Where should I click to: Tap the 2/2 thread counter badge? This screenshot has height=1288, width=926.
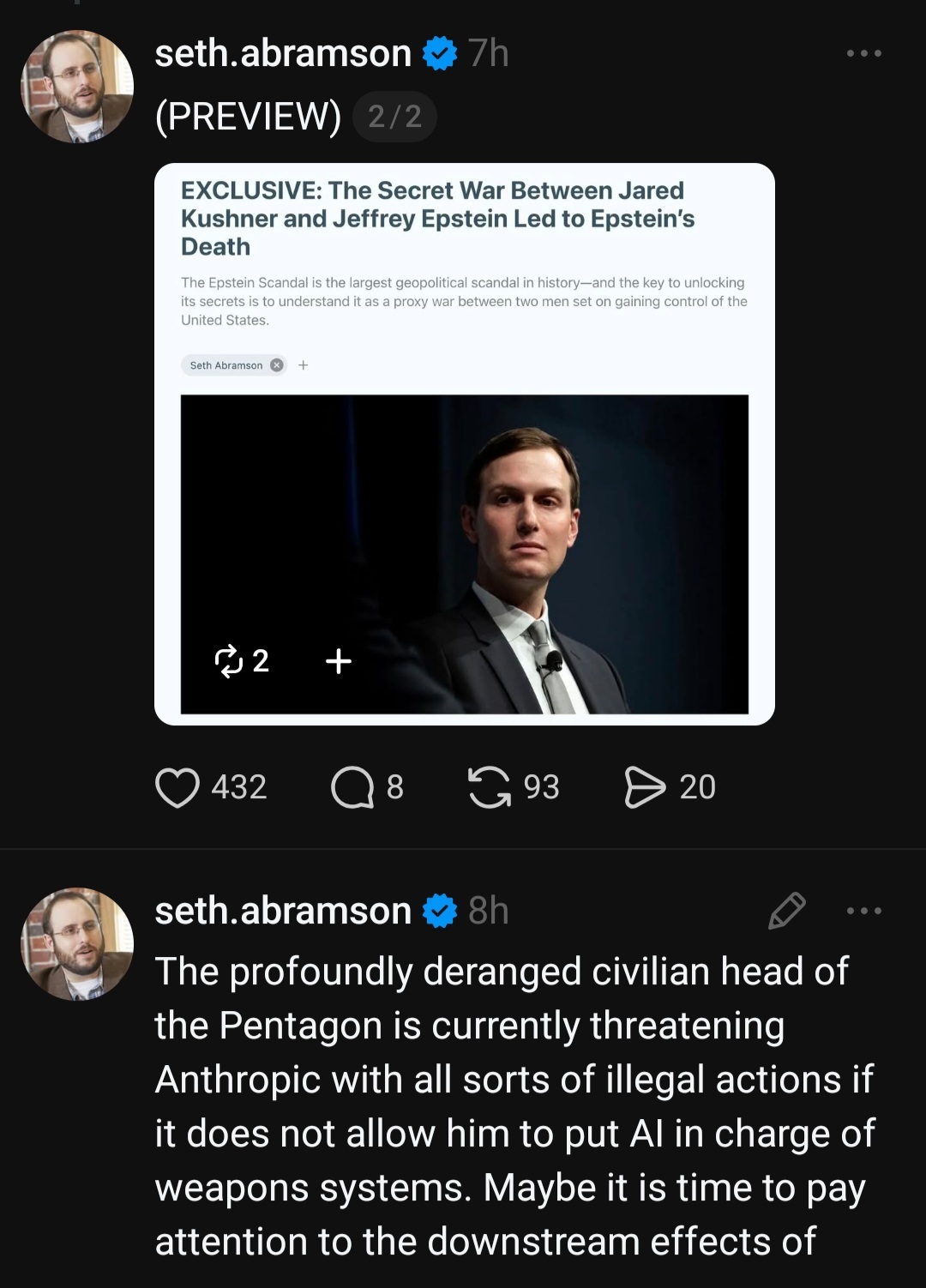pyautogui.click(x=394, y=117)
